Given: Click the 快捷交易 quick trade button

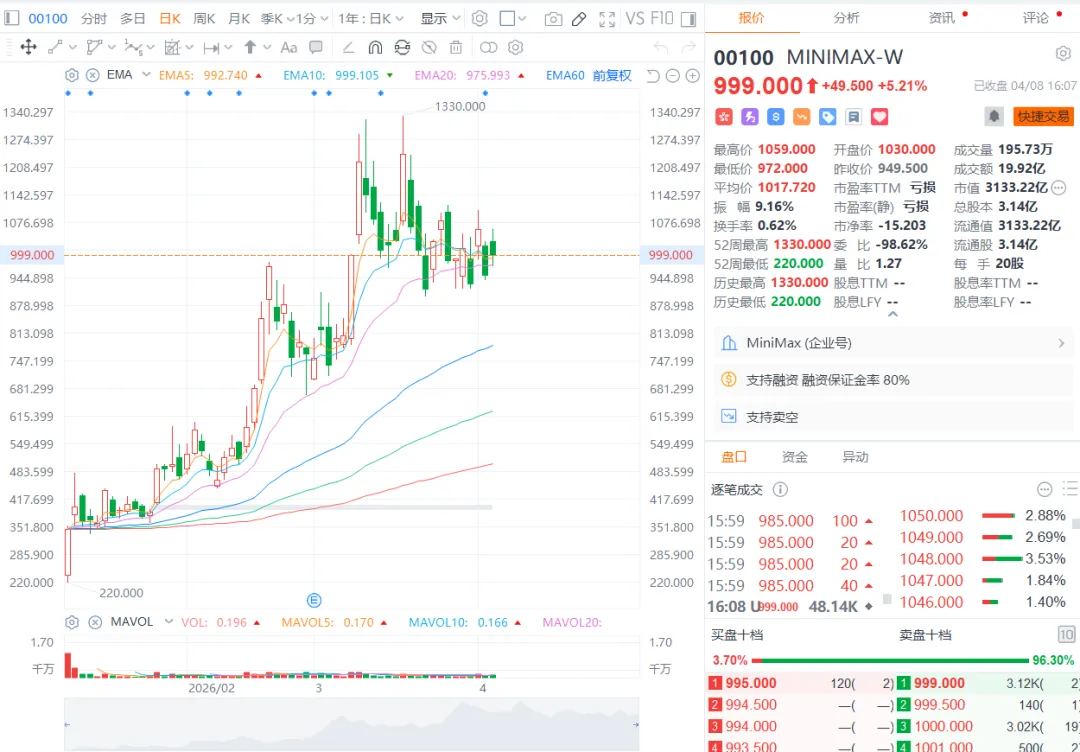Looking at the screenshot, I should point(1043,116).
